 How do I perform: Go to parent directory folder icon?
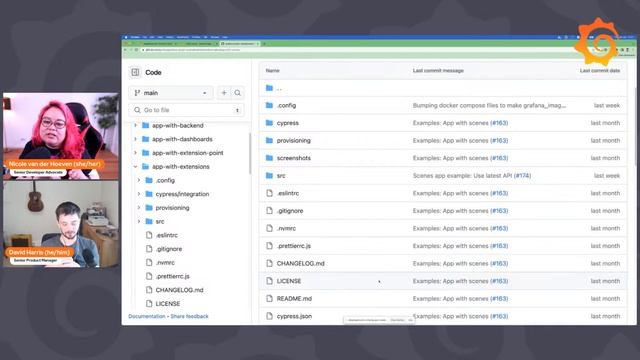(269, 88)
